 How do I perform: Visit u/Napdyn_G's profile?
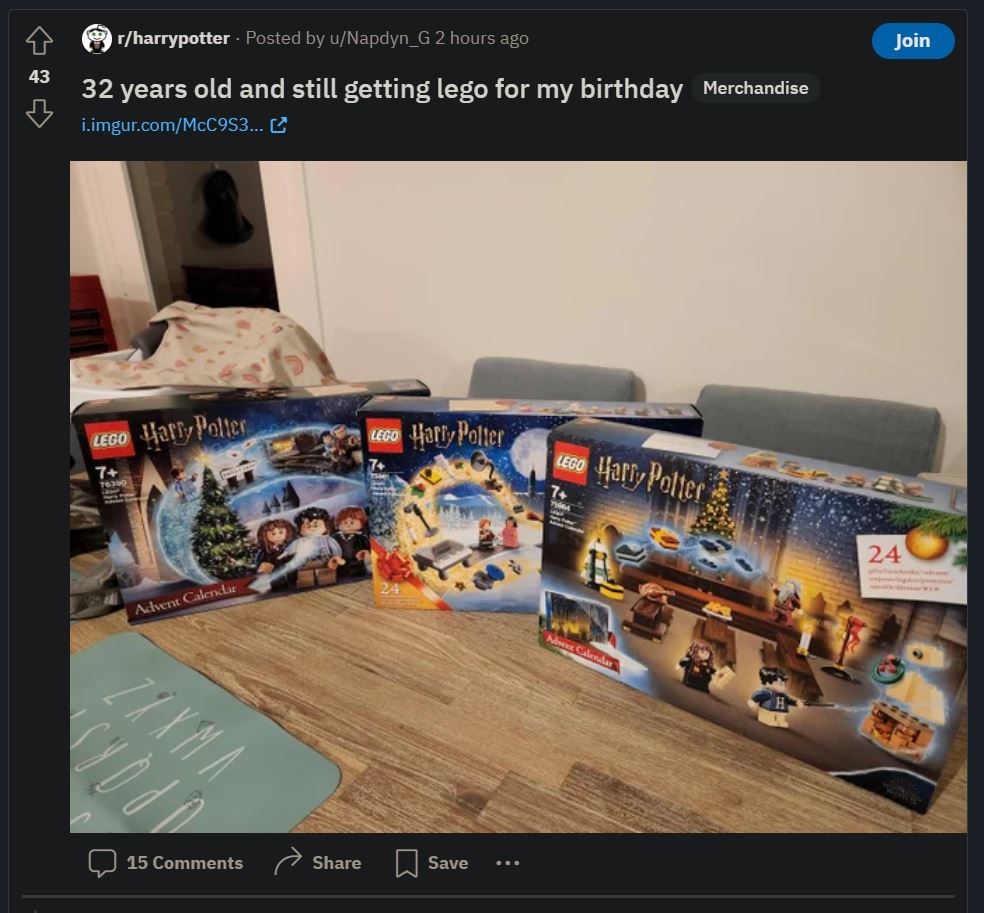point(380,38)
